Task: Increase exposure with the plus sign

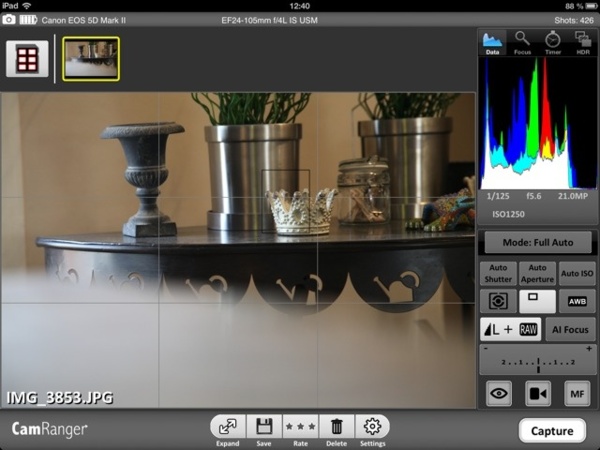Action: click(589, 349)
